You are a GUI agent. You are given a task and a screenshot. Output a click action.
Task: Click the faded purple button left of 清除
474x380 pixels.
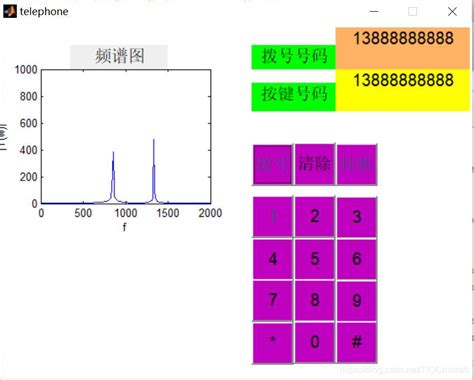point(273,164)
